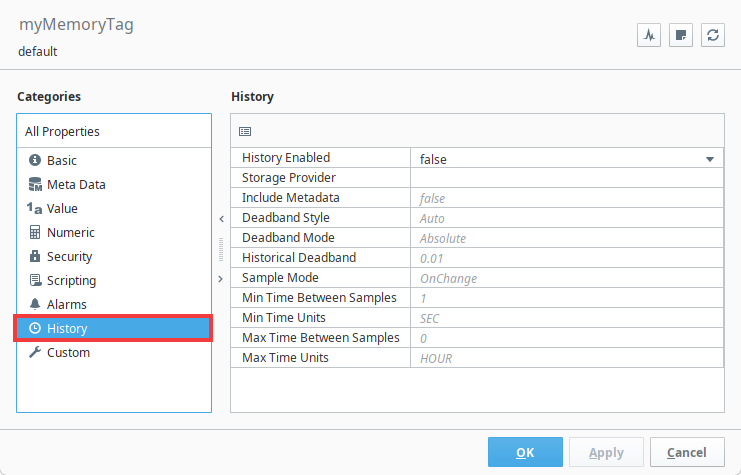The width and height of the screenshot is (741, 475).
Task: Open the Numeric category
Action: (x=114, y=233)
